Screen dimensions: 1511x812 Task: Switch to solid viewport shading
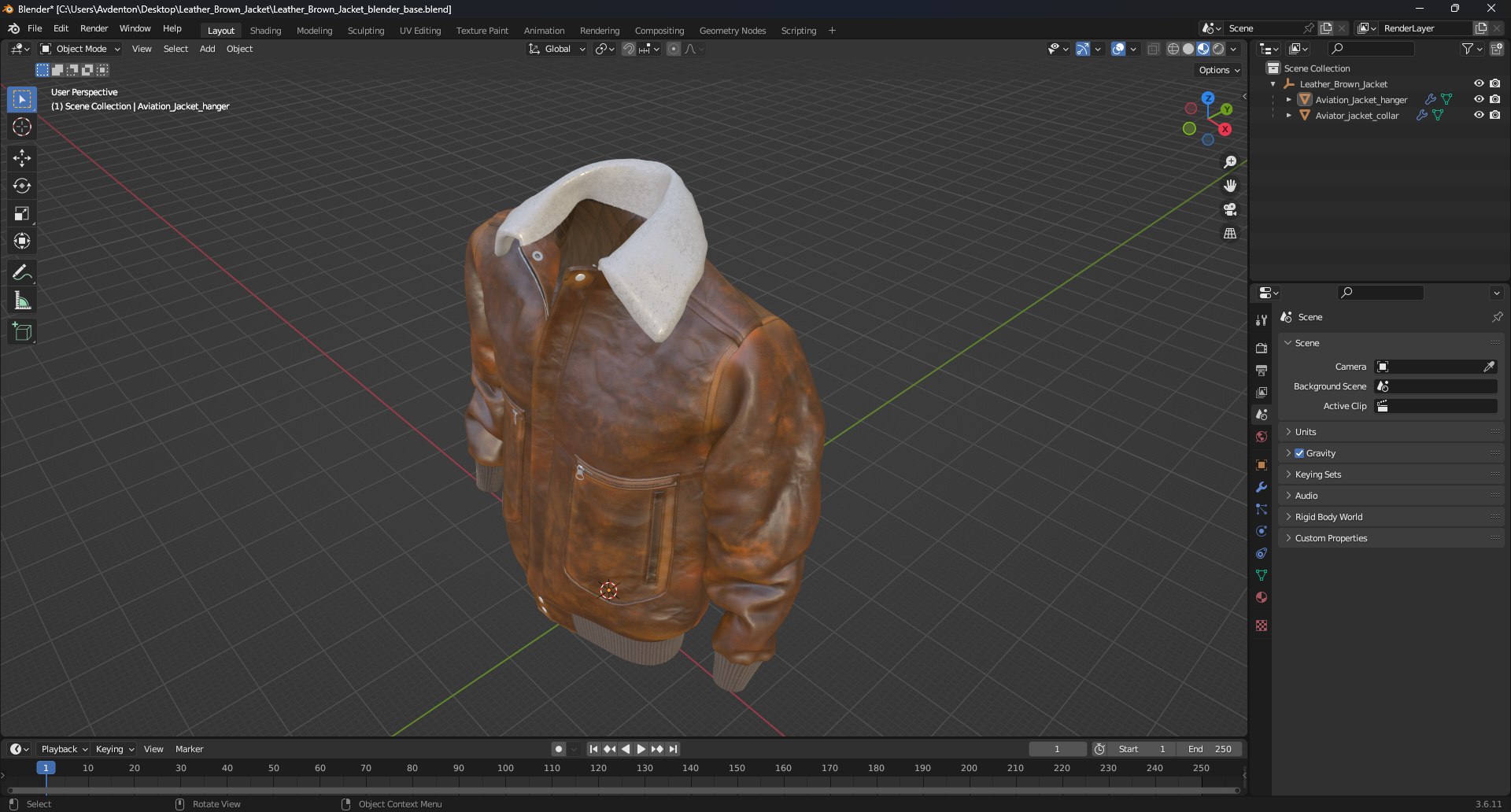(1188, 49)
